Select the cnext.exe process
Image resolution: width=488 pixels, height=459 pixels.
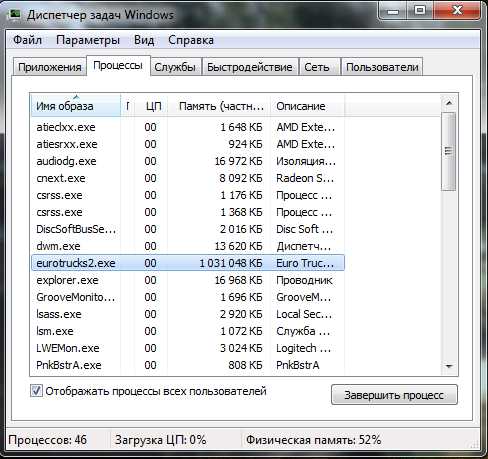click(x=187, y=178)
